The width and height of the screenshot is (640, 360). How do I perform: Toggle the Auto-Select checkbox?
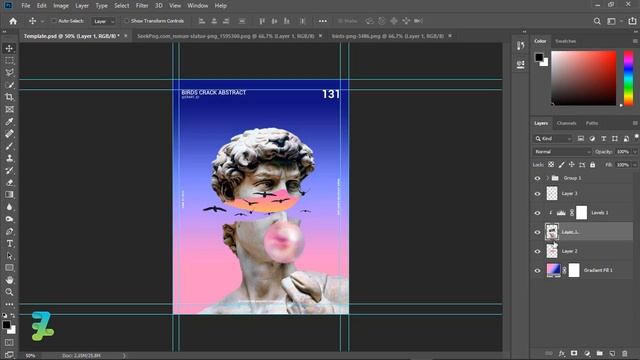tap(54, 21)
